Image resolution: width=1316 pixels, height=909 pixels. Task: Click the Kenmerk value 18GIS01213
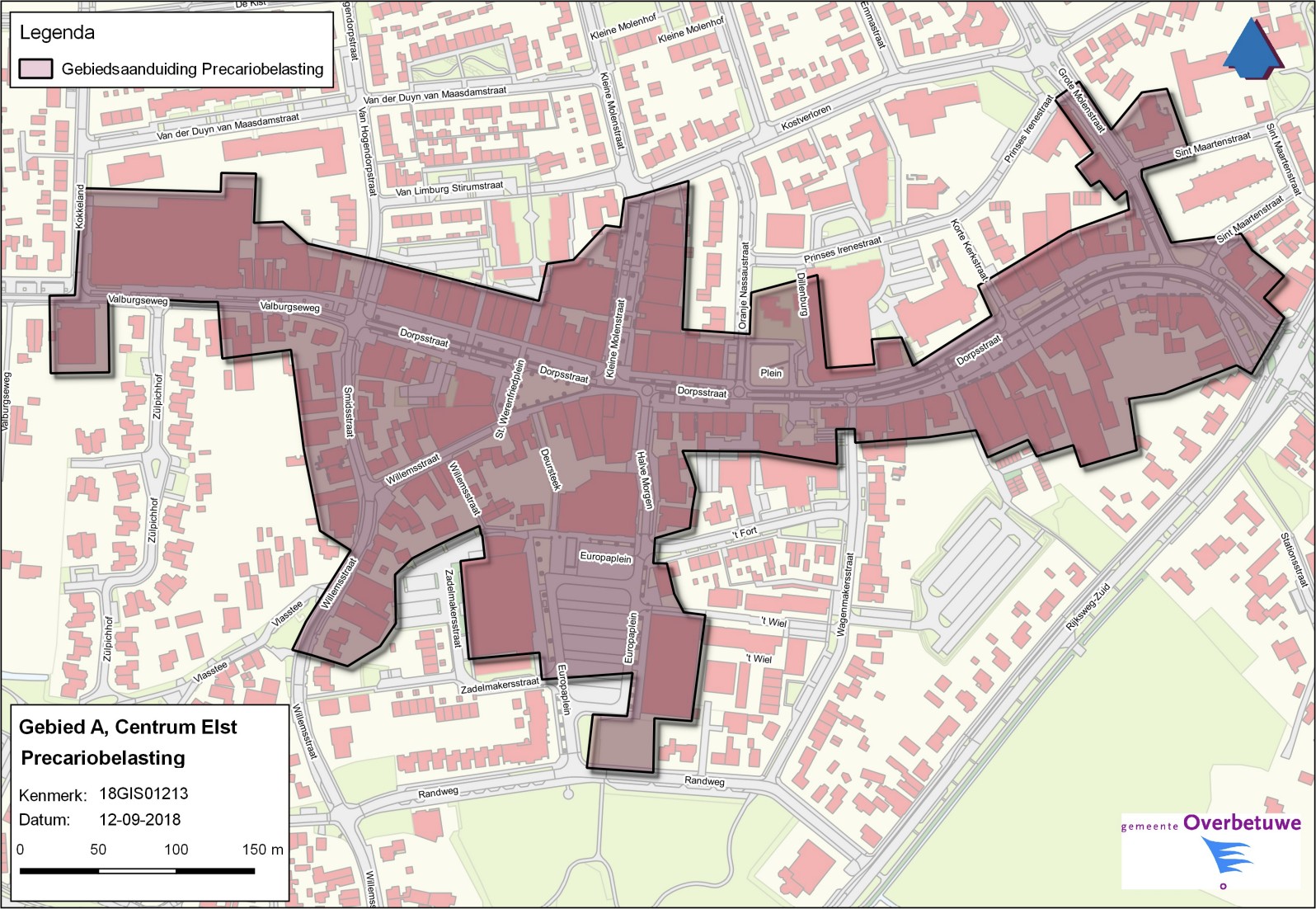pos(143,794)
